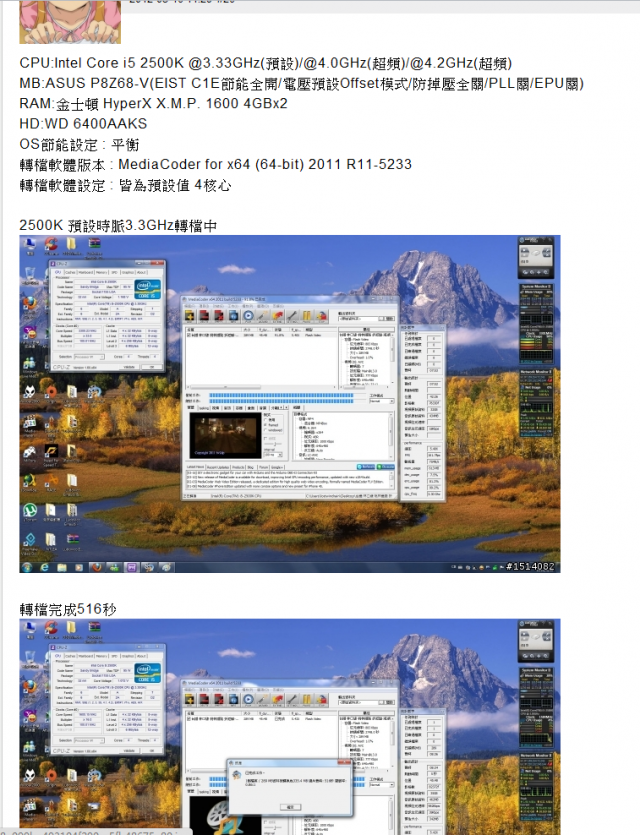Click the Donate button in first screenshot's MediaCoder

click(386, 467)
